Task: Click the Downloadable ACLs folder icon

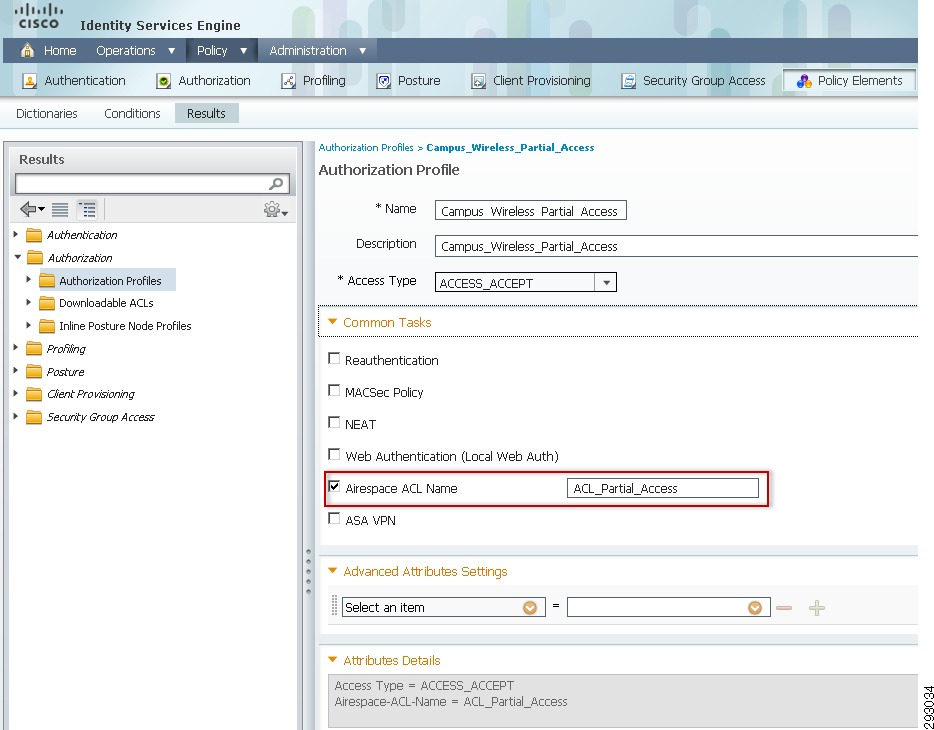Action: (x=47, y=303)
